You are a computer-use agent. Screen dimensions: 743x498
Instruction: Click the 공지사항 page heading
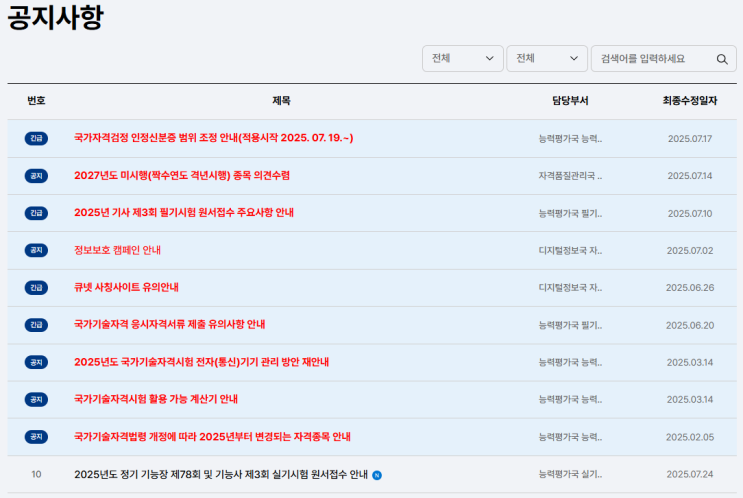55,18
